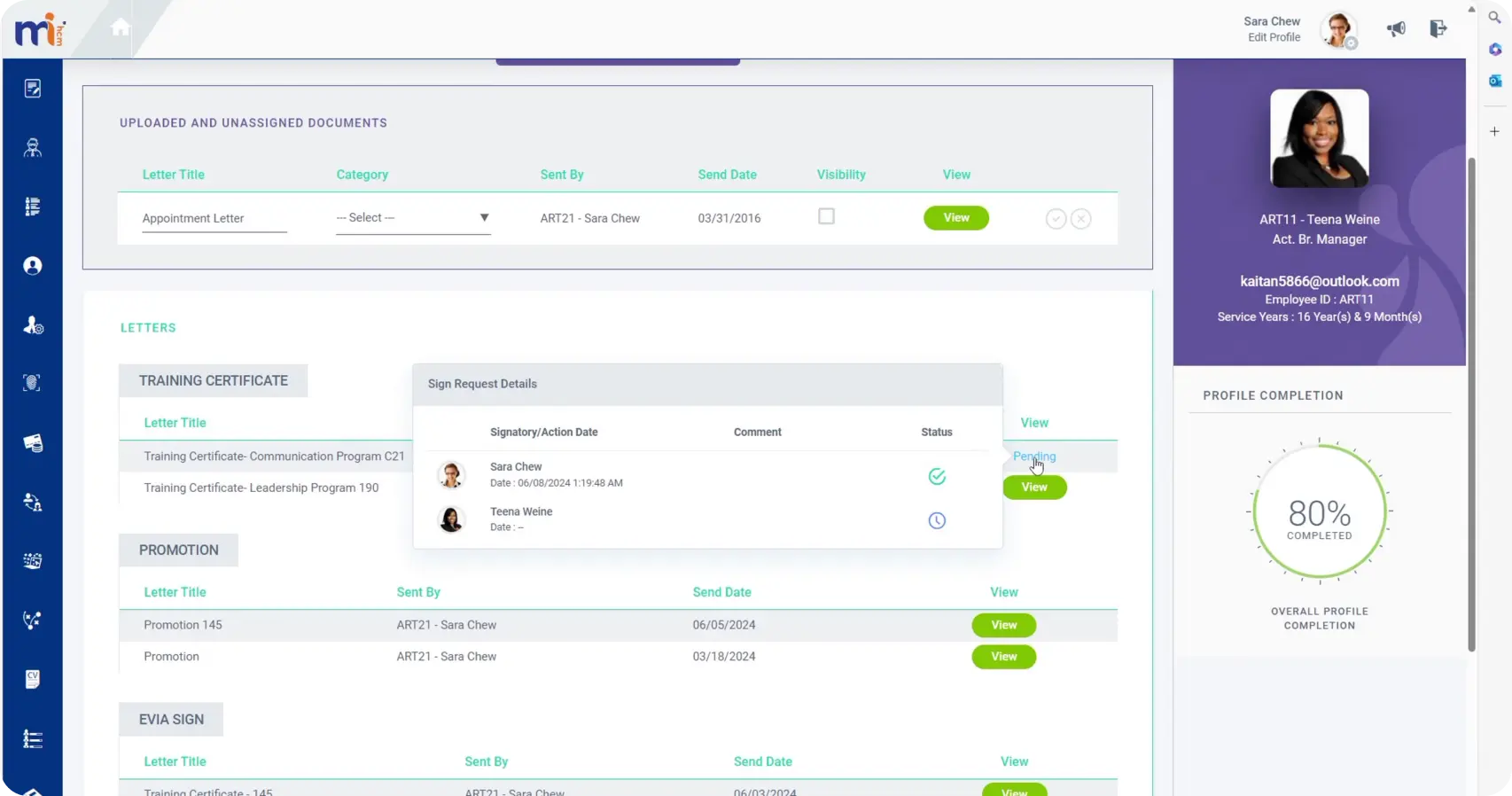Open the payroll cards and coins sidebar icon

tap(33, 443)
